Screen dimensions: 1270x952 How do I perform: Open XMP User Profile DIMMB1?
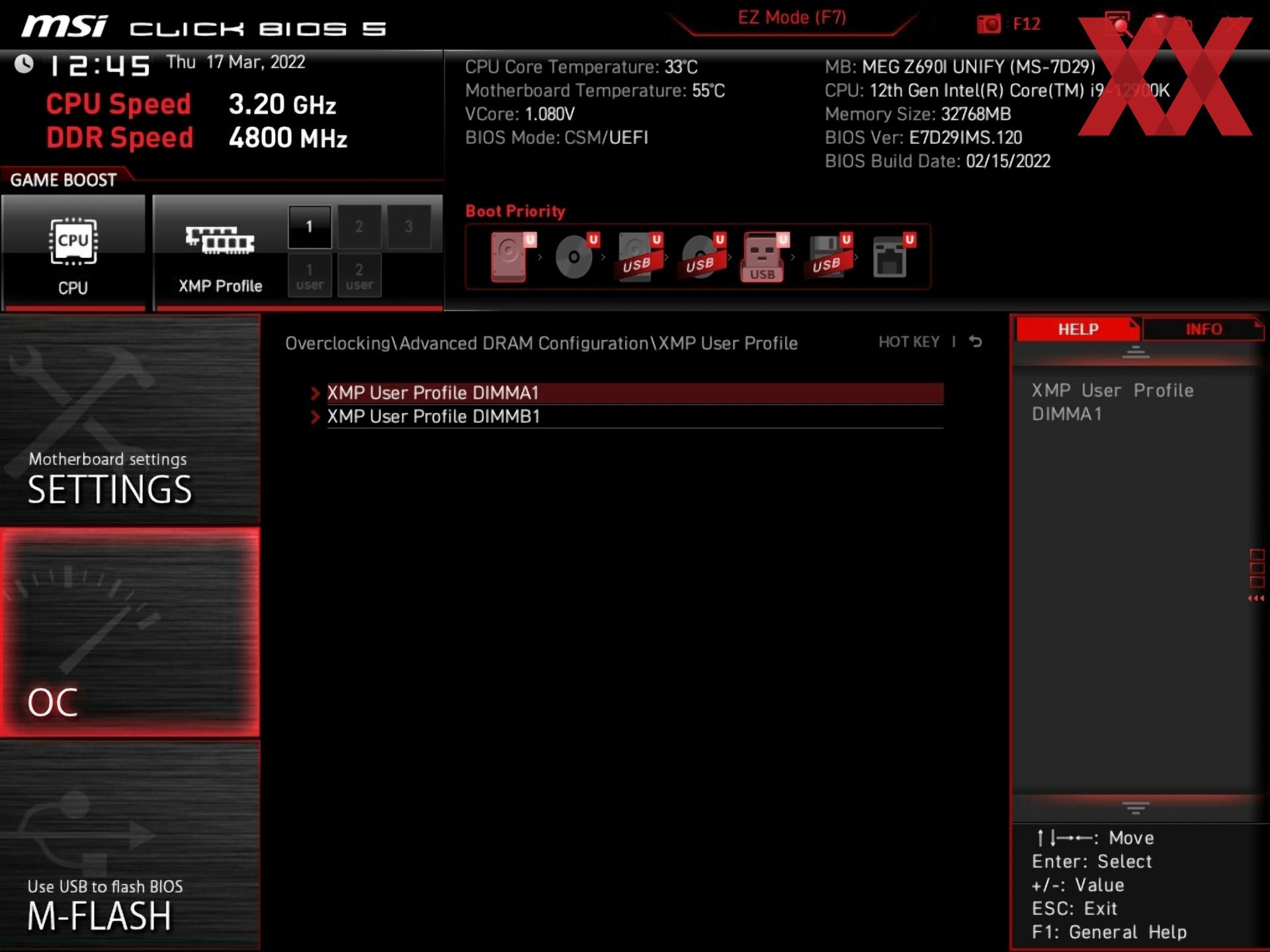(635, 417)
